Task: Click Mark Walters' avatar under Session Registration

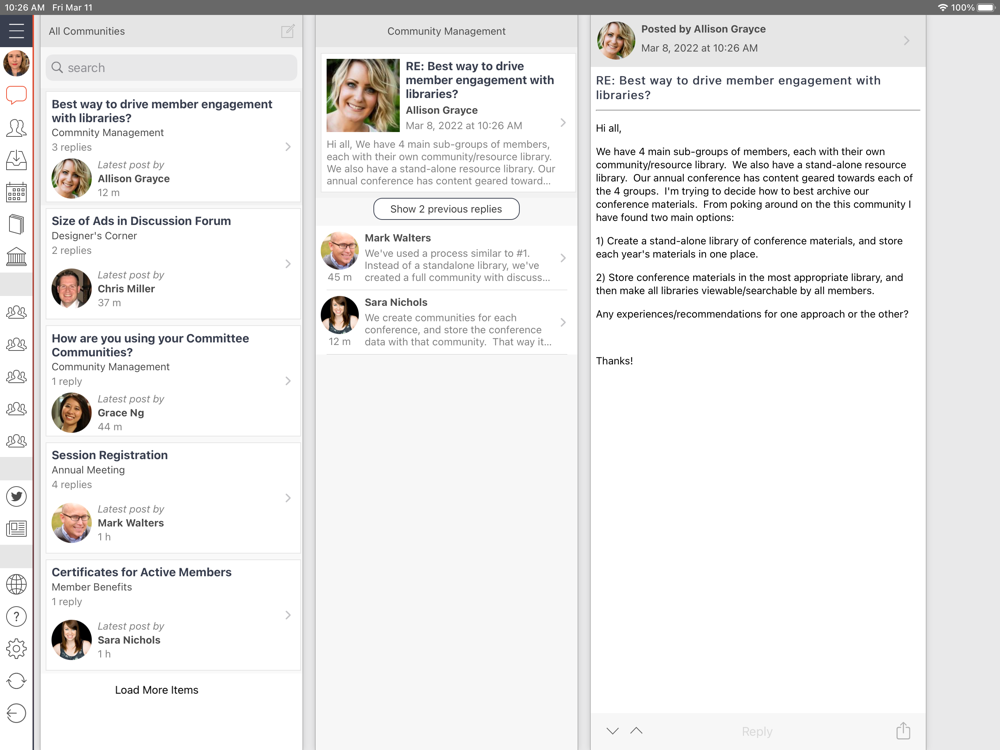Action: [71, 523]
